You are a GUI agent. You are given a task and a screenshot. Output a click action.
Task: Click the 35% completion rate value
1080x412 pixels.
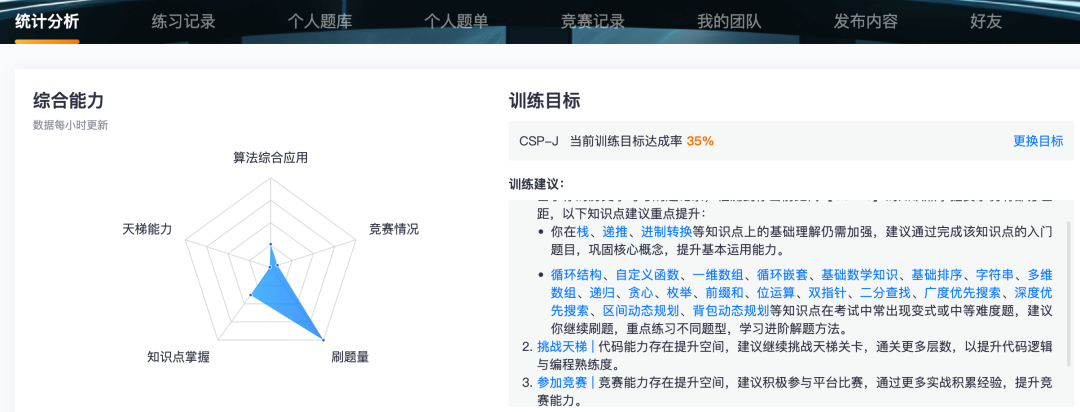(x=700, y=141)
